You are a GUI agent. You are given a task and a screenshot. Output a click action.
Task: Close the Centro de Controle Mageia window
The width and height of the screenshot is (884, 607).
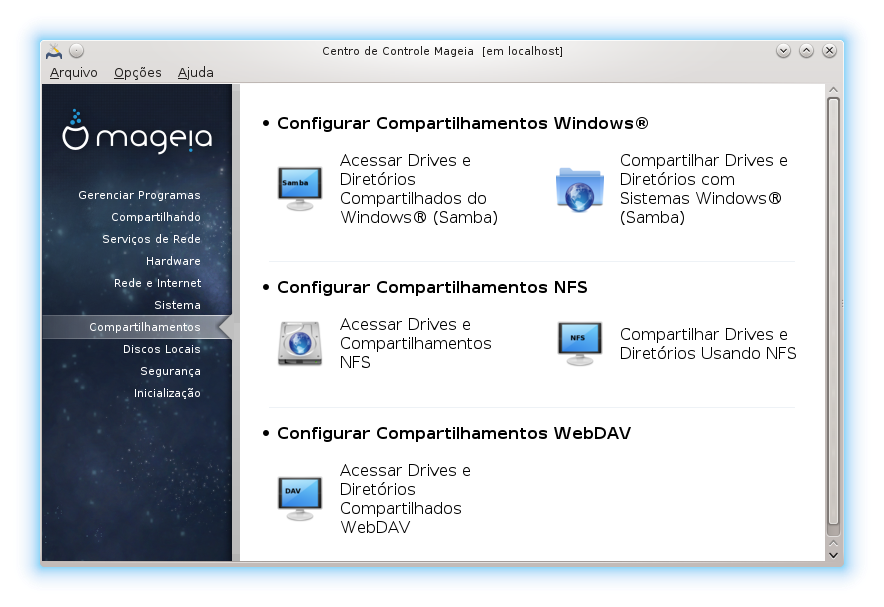(829, 51)
